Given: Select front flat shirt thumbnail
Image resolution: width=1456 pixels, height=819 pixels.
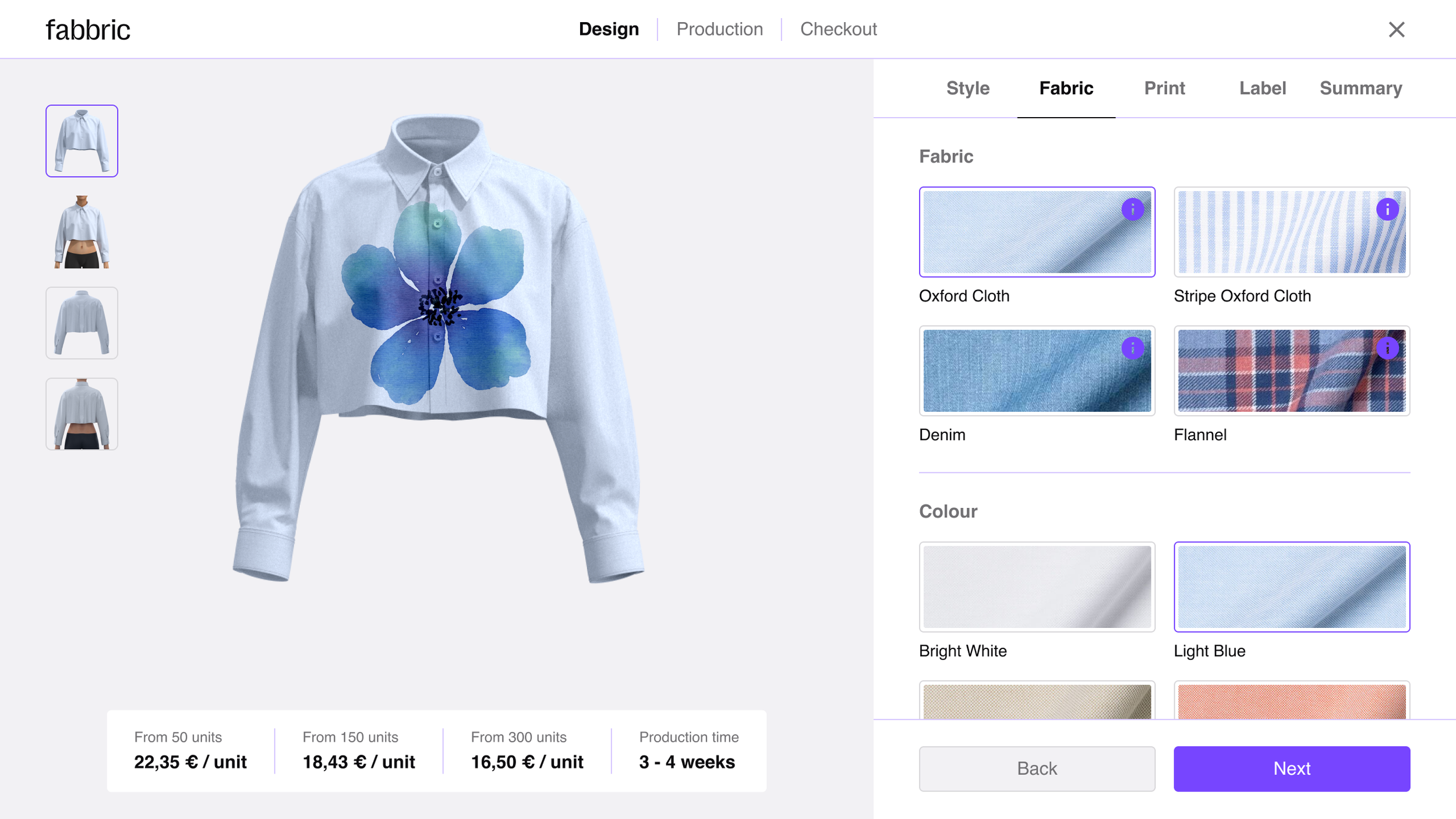Looking at the screenshot, I should pos(82,141).
